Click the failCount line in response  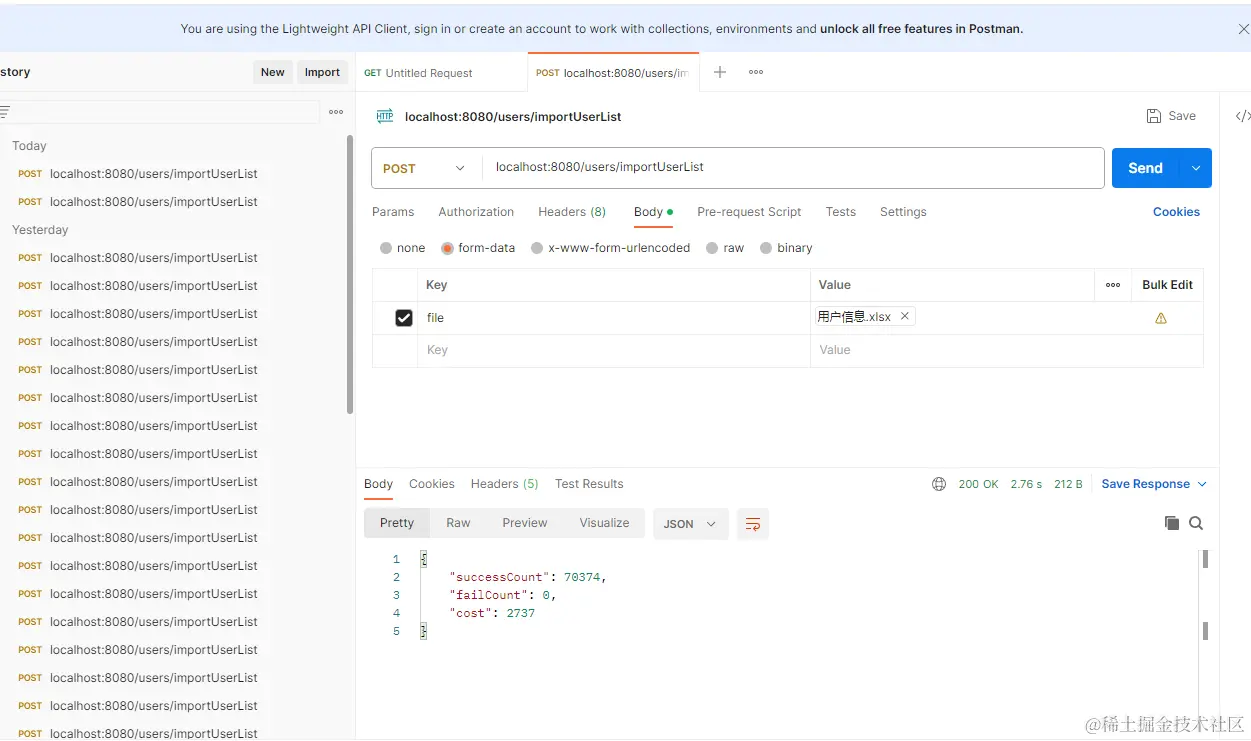click(x=502, y=595)
